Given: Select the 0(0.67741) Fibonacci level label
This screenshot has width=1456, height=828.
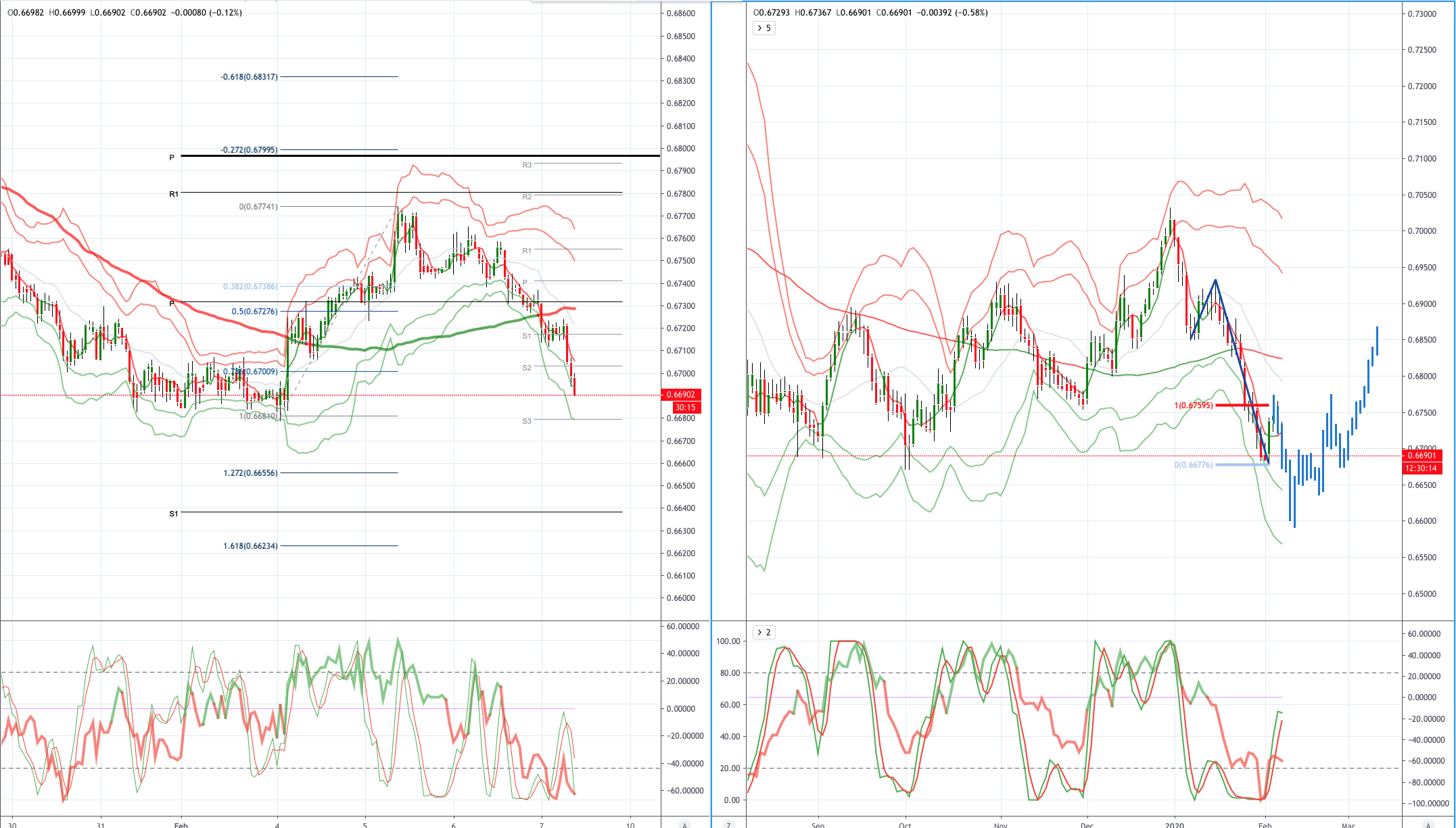Looking at the screenshot, I should pyautogui.click(x=258, y=207).
